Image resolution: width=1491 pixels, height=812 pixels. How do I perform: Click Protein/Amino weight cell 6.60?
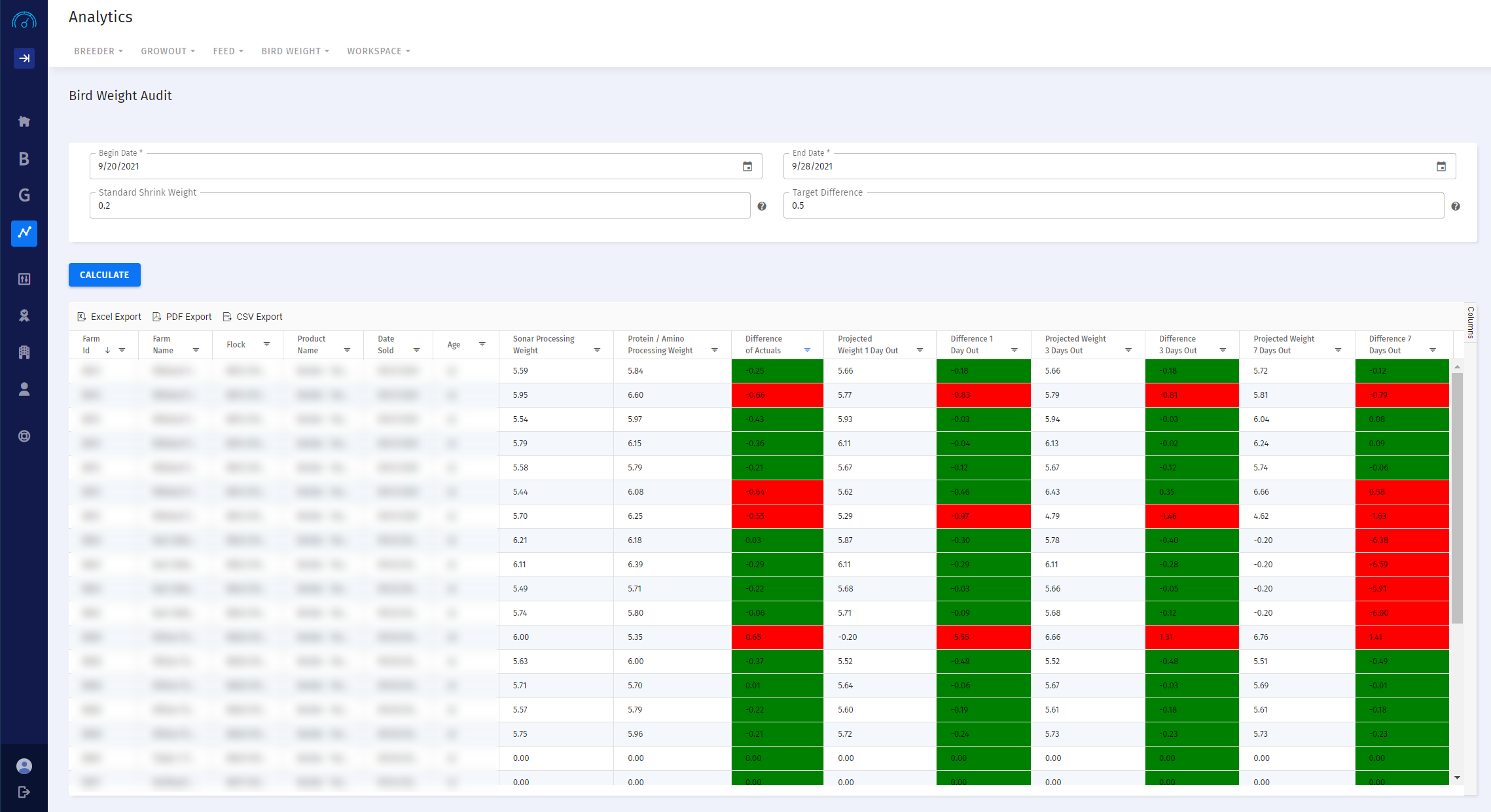tap(672, 395)
